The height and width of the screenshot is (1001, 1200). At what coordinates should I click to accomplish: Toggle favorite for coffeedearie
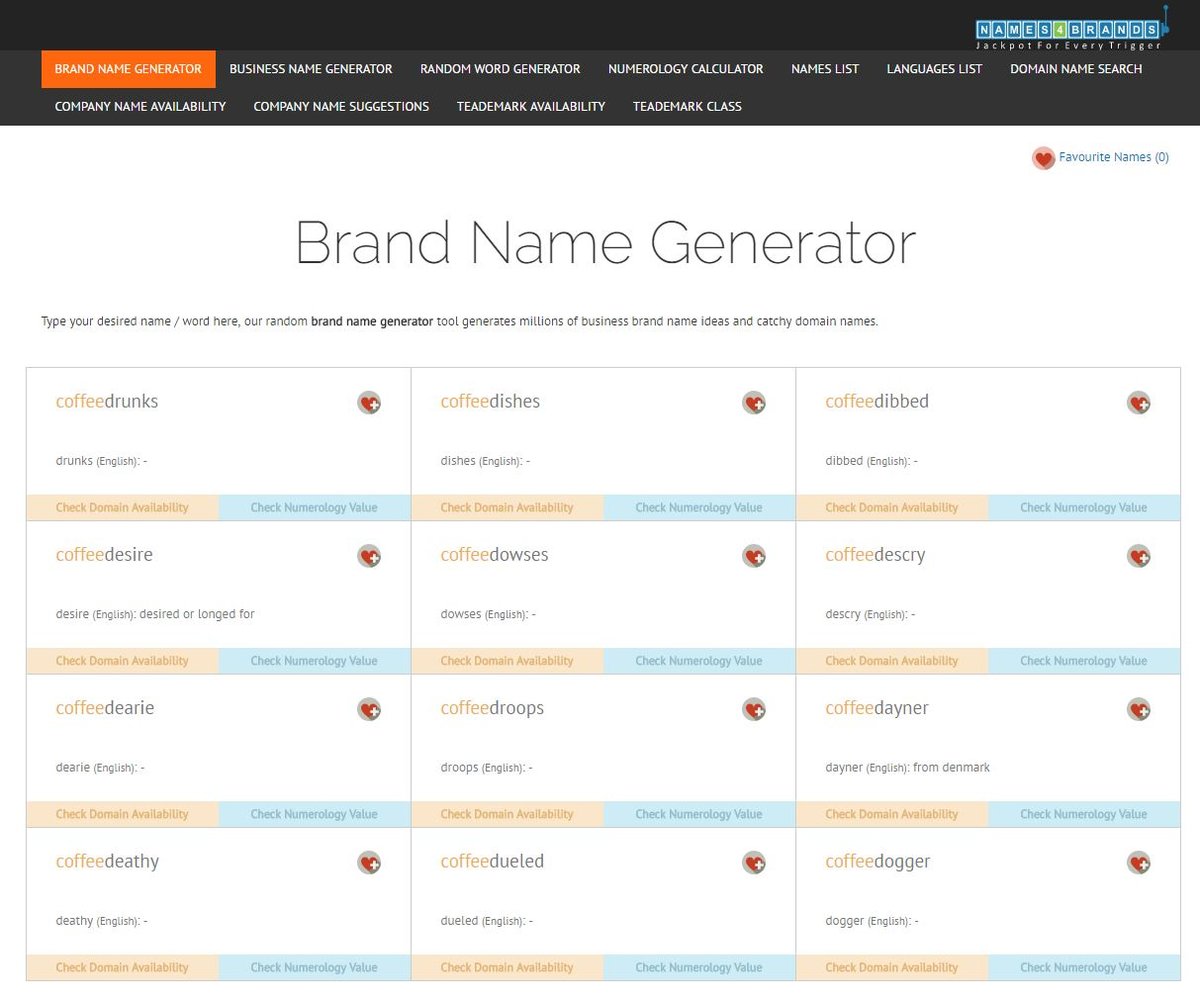click(x=368, y=709)
